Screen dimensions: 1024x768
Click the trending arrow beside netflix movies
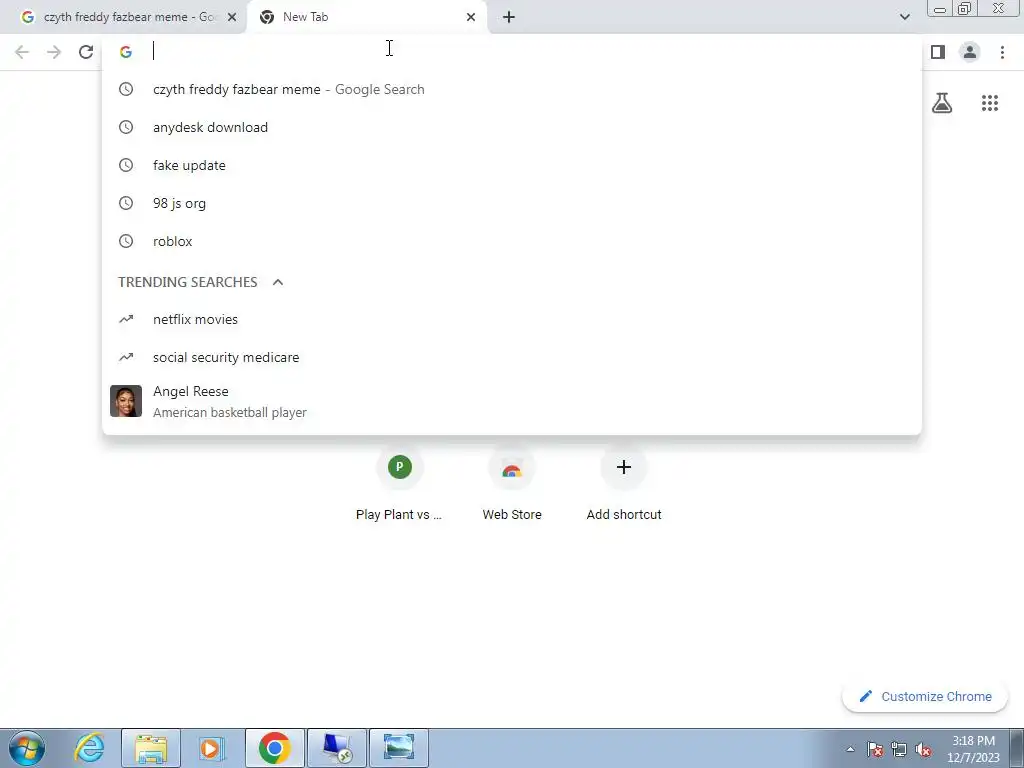tap(126, 319)
